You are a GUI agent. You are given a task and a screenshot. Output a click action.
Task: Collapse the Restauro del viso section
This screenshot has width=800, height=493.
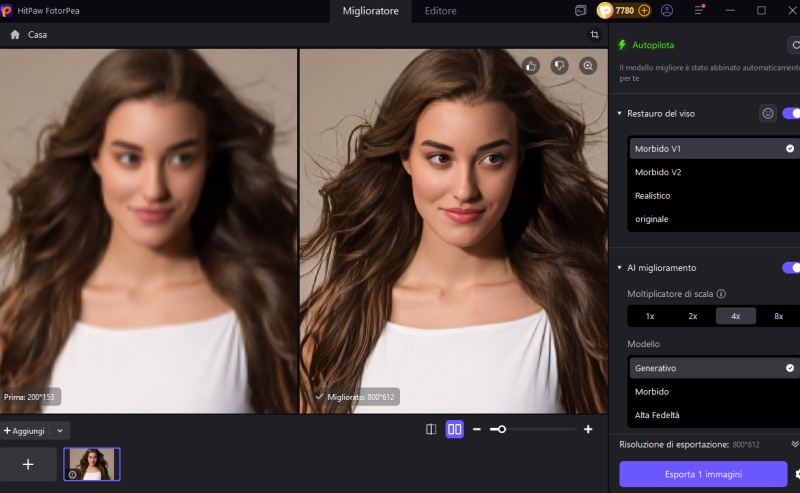(620, 114)
